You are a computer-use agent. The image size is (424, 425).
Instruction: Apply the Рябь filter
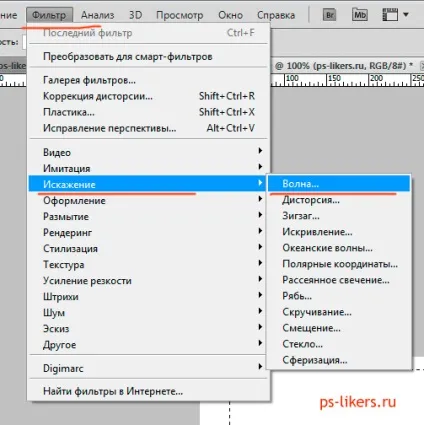pos(339,296)
